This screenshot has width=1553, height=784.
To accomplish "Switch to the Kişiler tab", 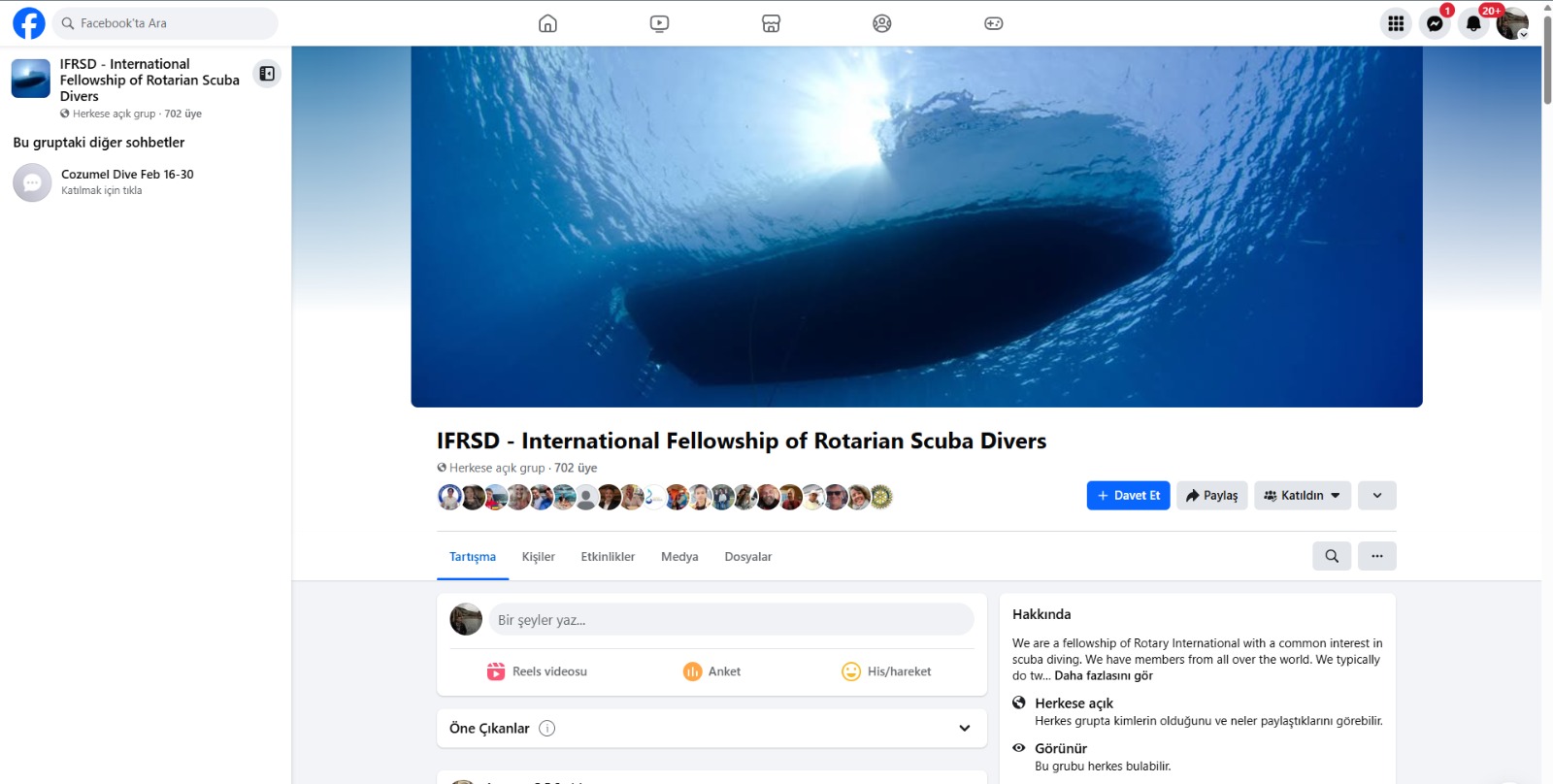I will pyautogui.click(x=539, y=557).
